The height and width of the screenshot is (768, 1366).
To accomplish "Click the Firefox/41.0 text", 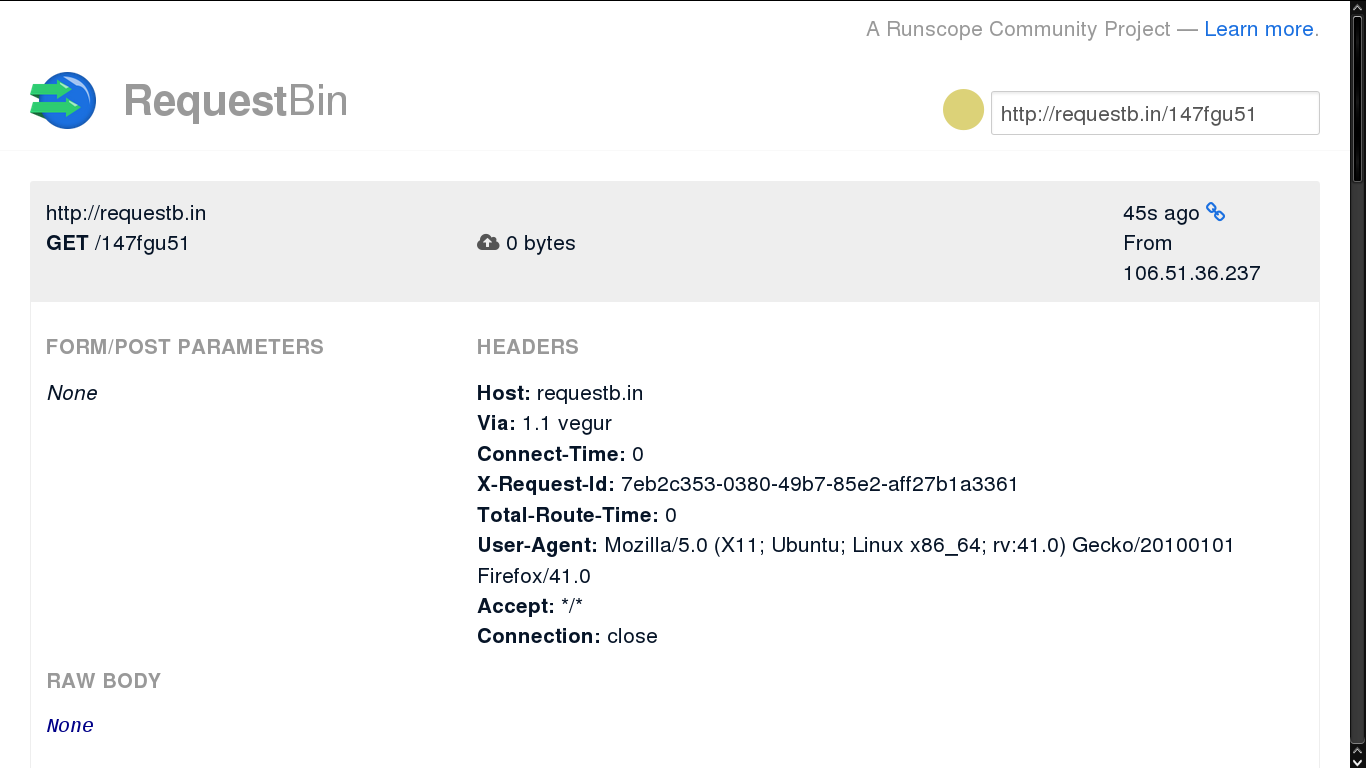I will (x=534, y=576).
